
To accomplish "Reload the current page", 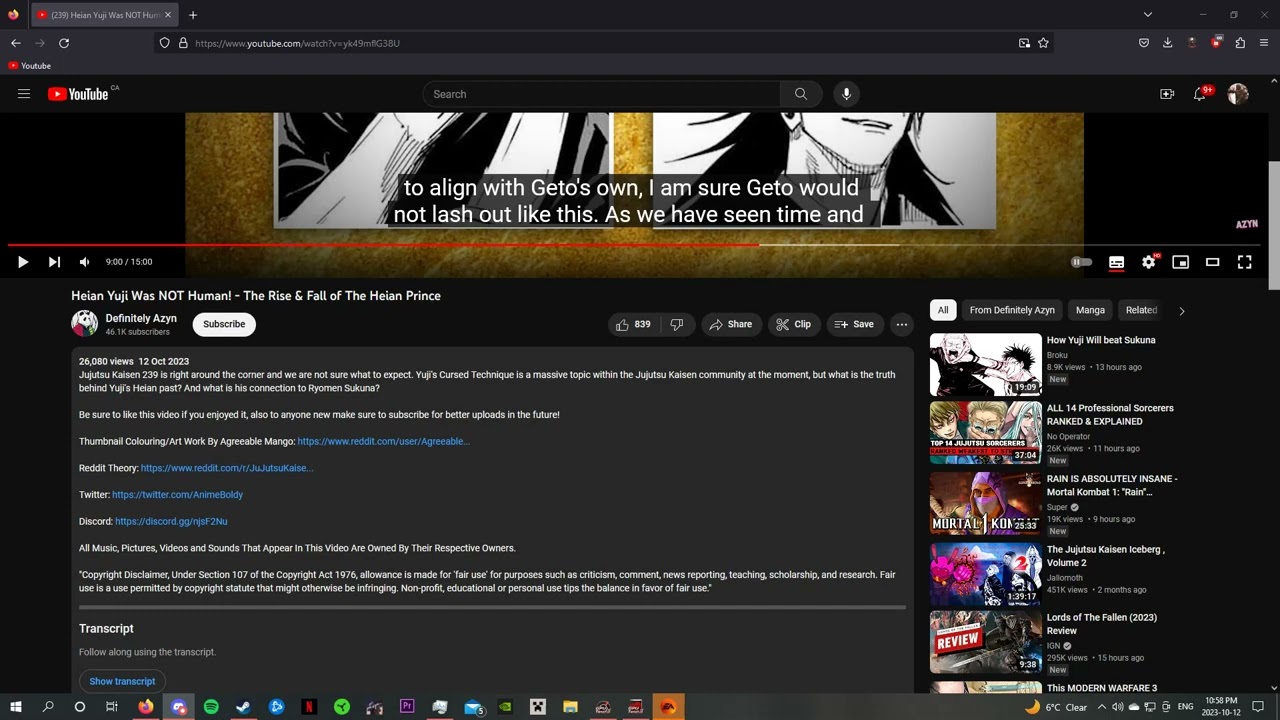I will [64, 43].
